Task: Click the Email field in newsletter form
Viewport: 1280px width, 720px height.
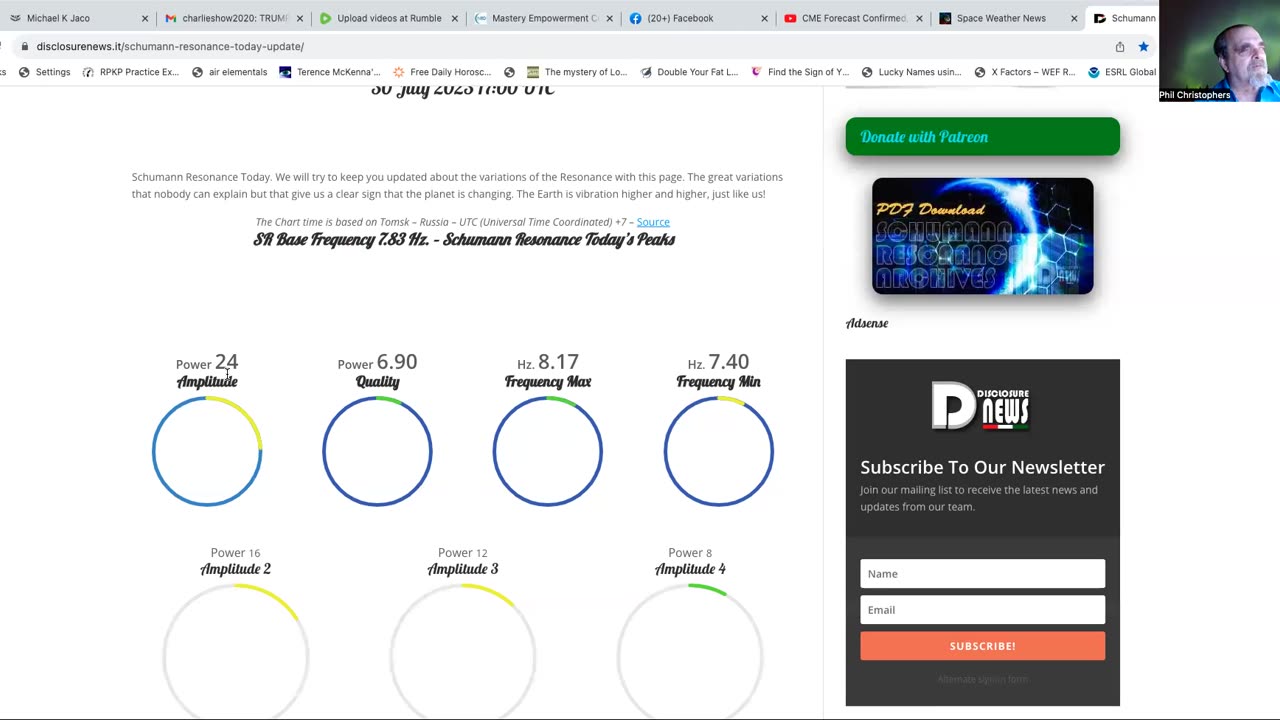Action: (x=982, y=609)
